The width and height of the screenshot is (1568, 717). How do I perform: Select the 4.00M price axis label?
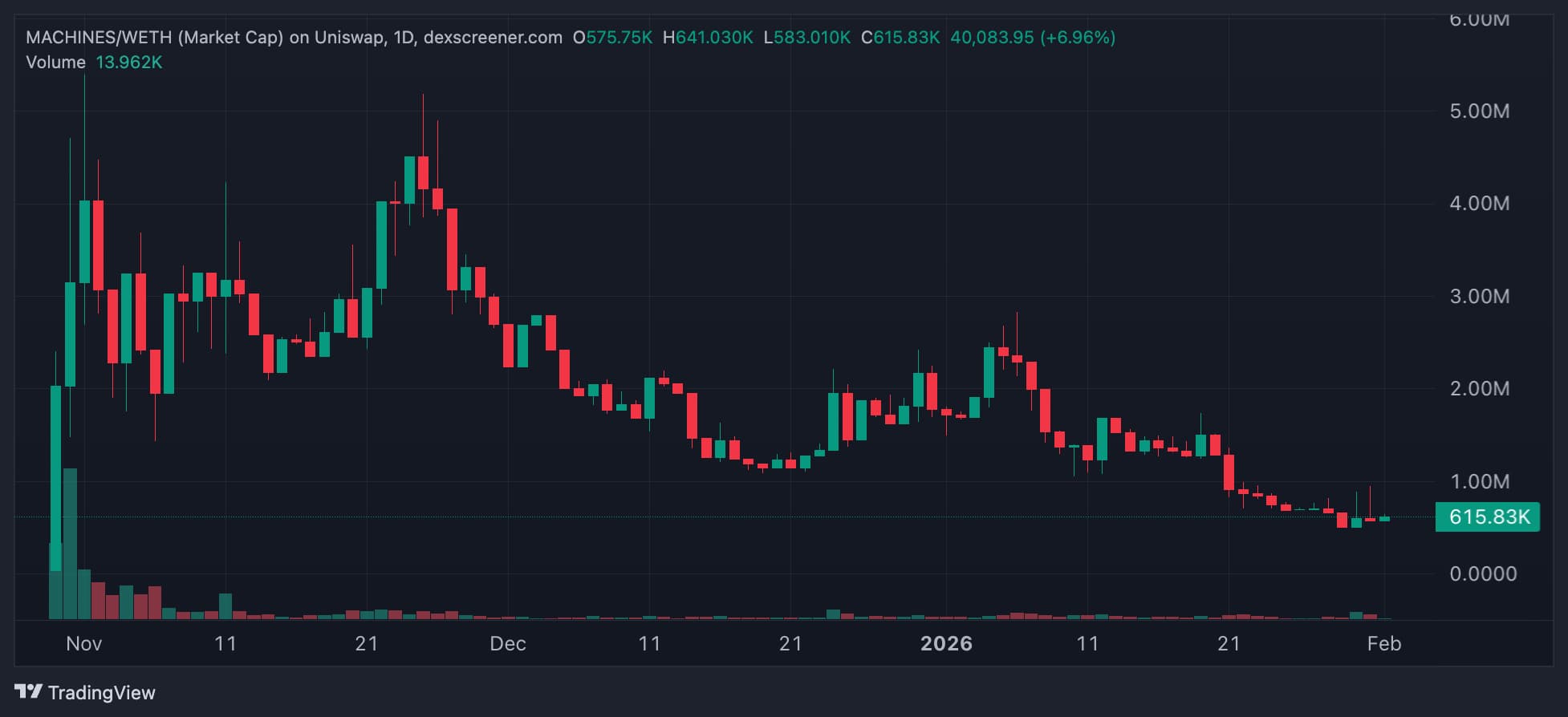(x=1479, y=204)
